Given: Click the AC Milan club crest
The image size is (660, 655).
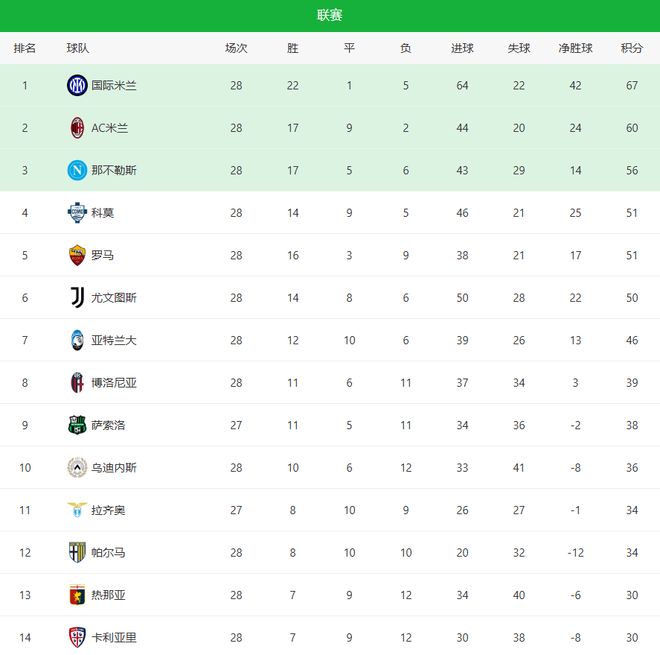Looking at the screenshot, I should tap(77, 128).
